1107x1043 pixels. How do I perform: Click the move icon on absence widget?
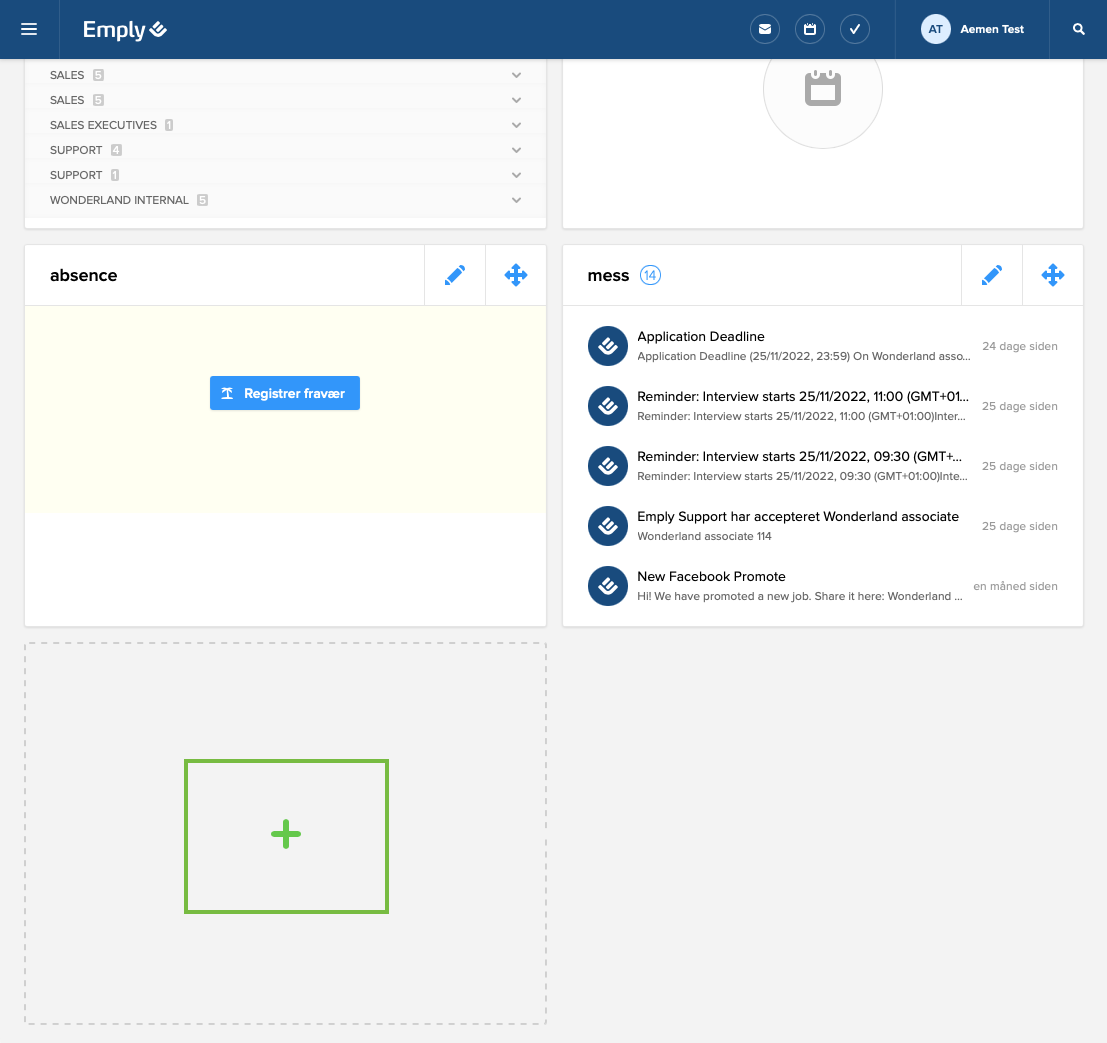(x=516, y=275)
